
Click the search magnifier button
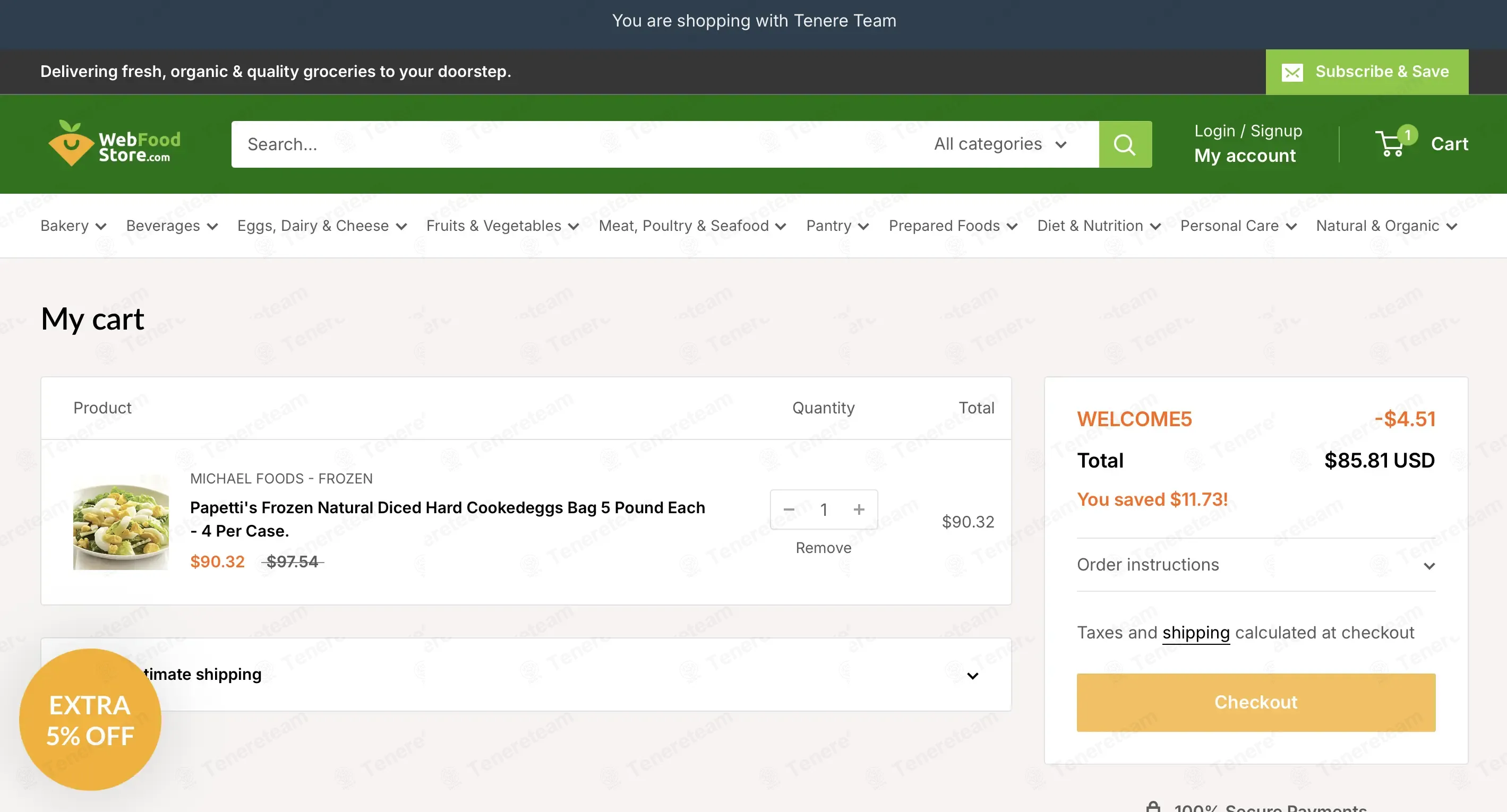point(1125,144)
